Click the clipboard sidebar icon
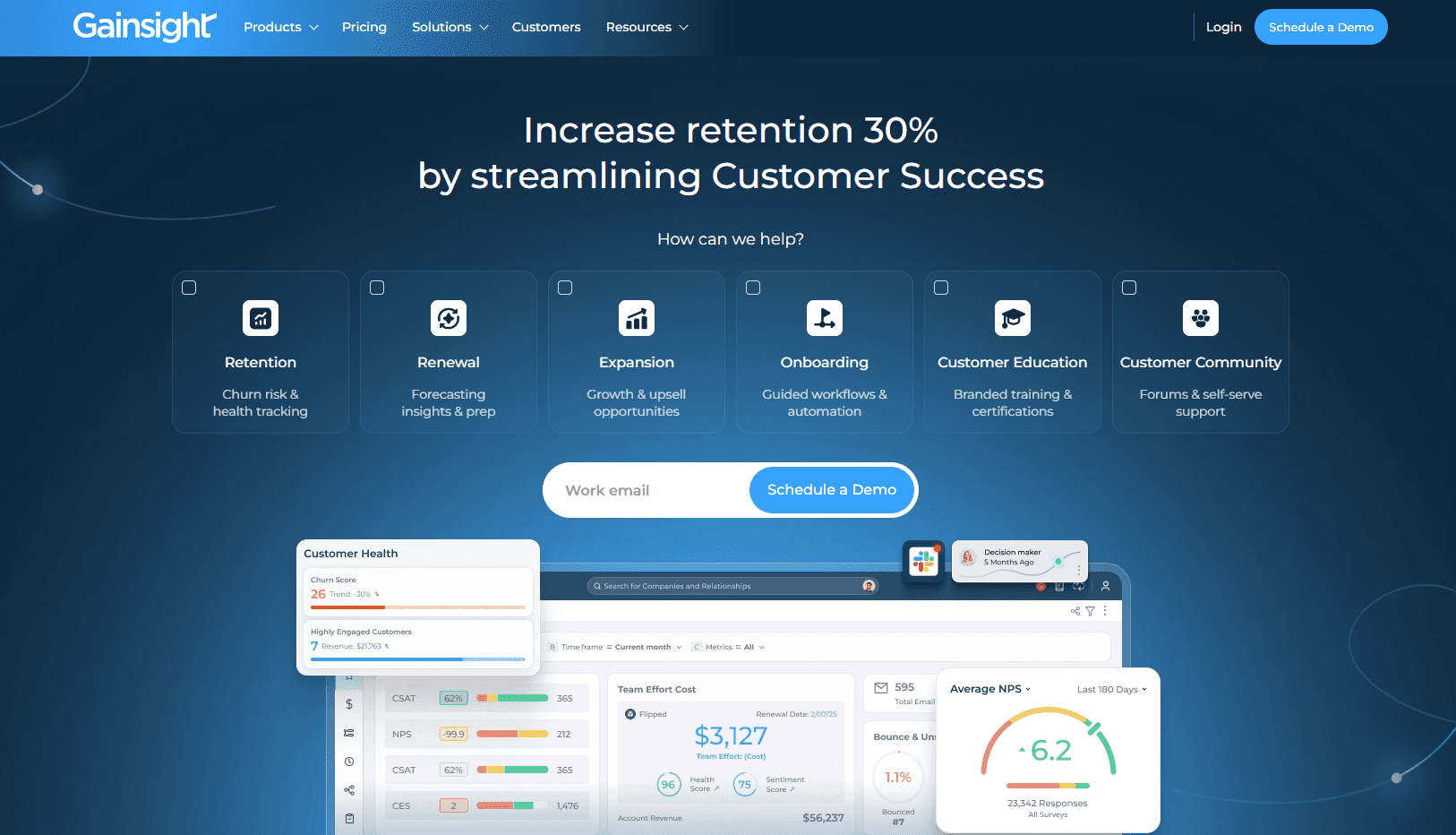The height and width of the screenshot is (835, 1456). [x=349, y=818]
